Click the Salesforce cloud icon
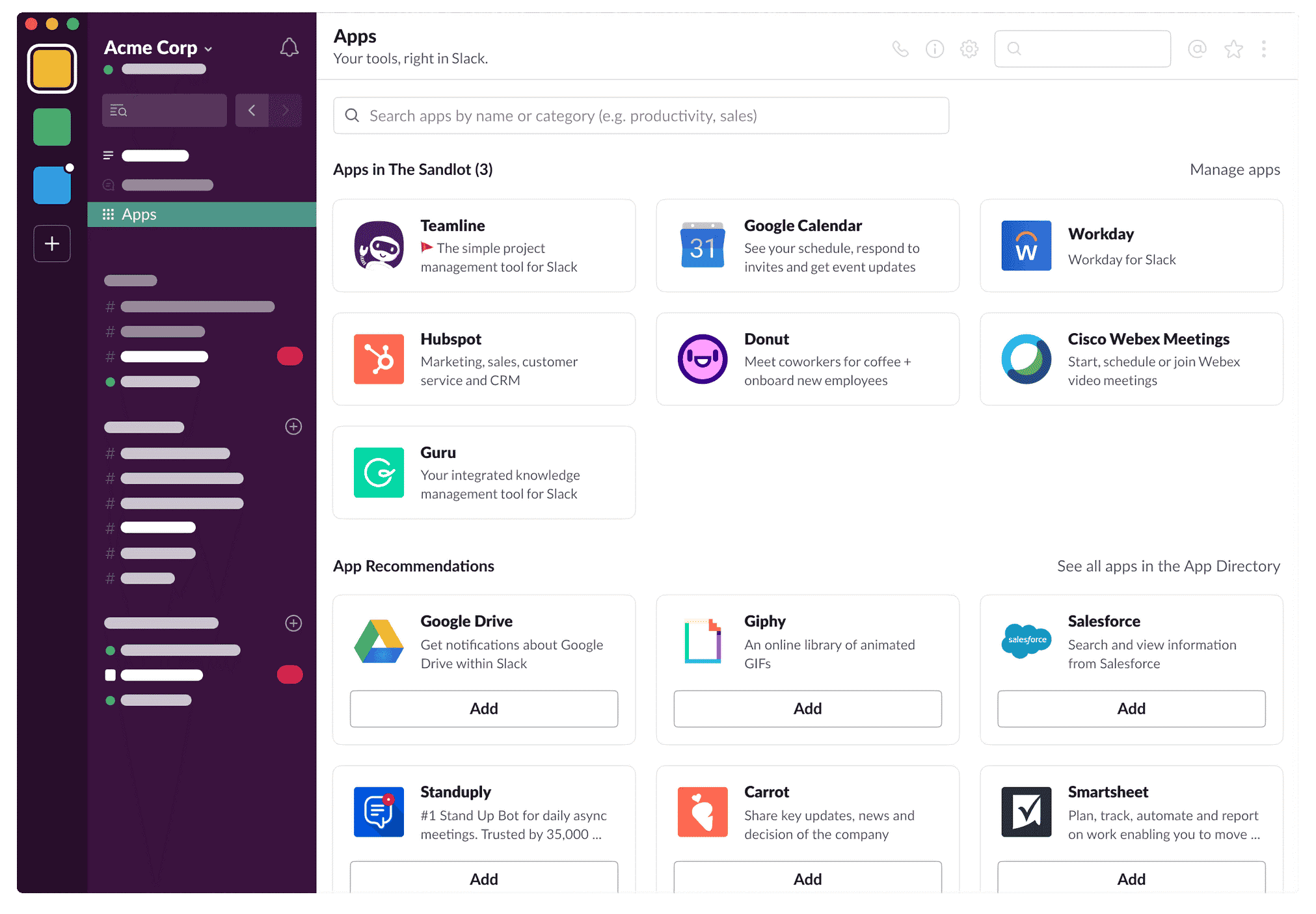Screen dimensions: 1316x914 pos(1027,641)
